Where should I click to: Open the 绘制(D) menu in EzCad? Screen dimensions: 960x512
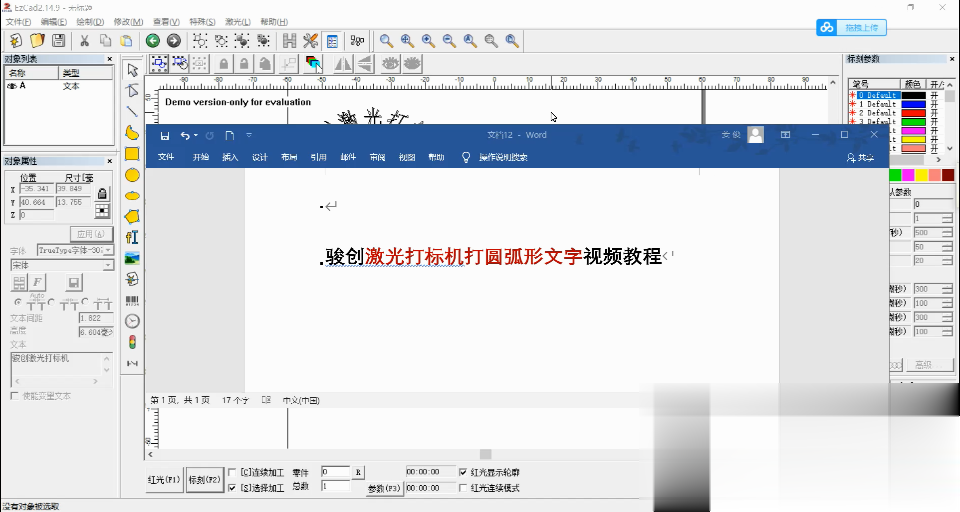(90, 22)
